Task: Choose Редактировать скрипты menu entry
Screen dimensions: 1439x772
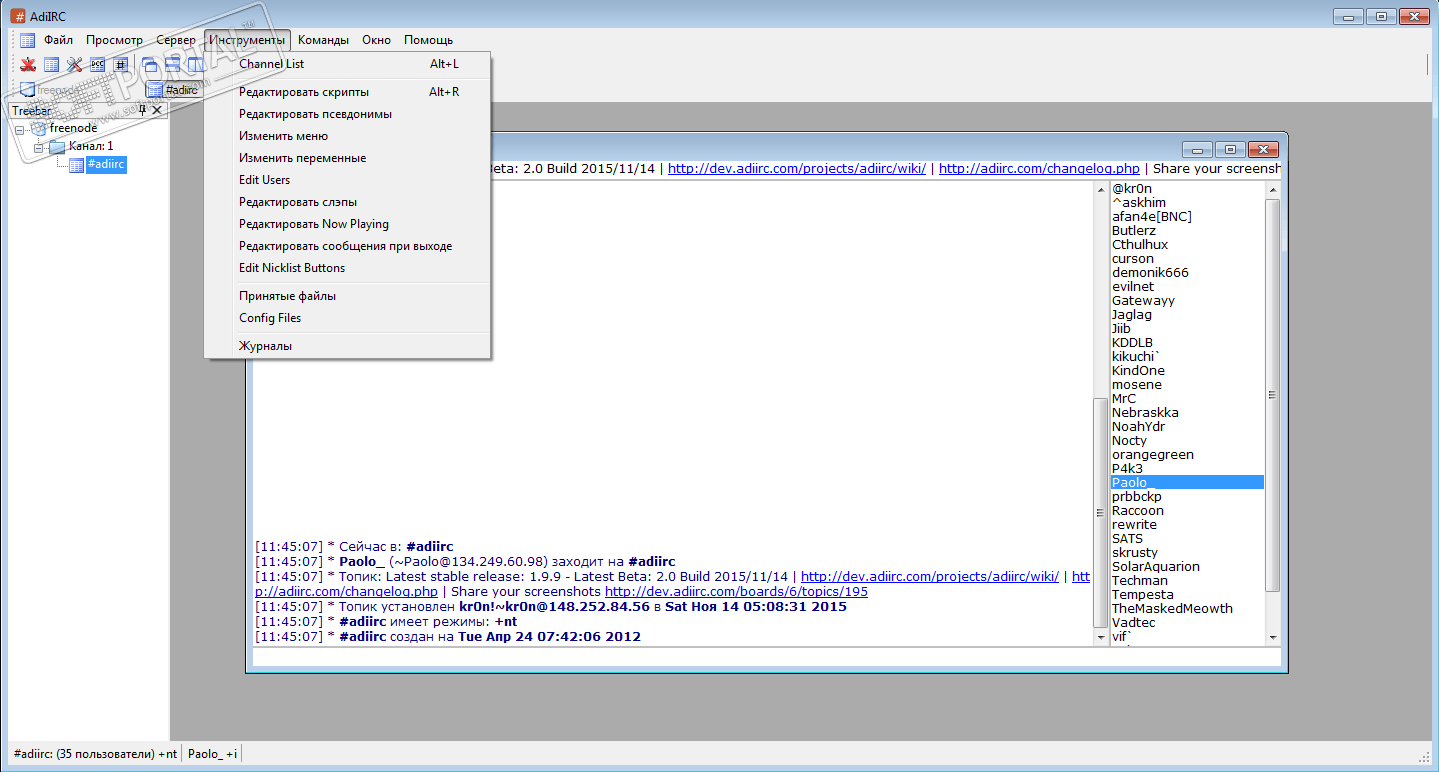Action: tap(347, 92)
